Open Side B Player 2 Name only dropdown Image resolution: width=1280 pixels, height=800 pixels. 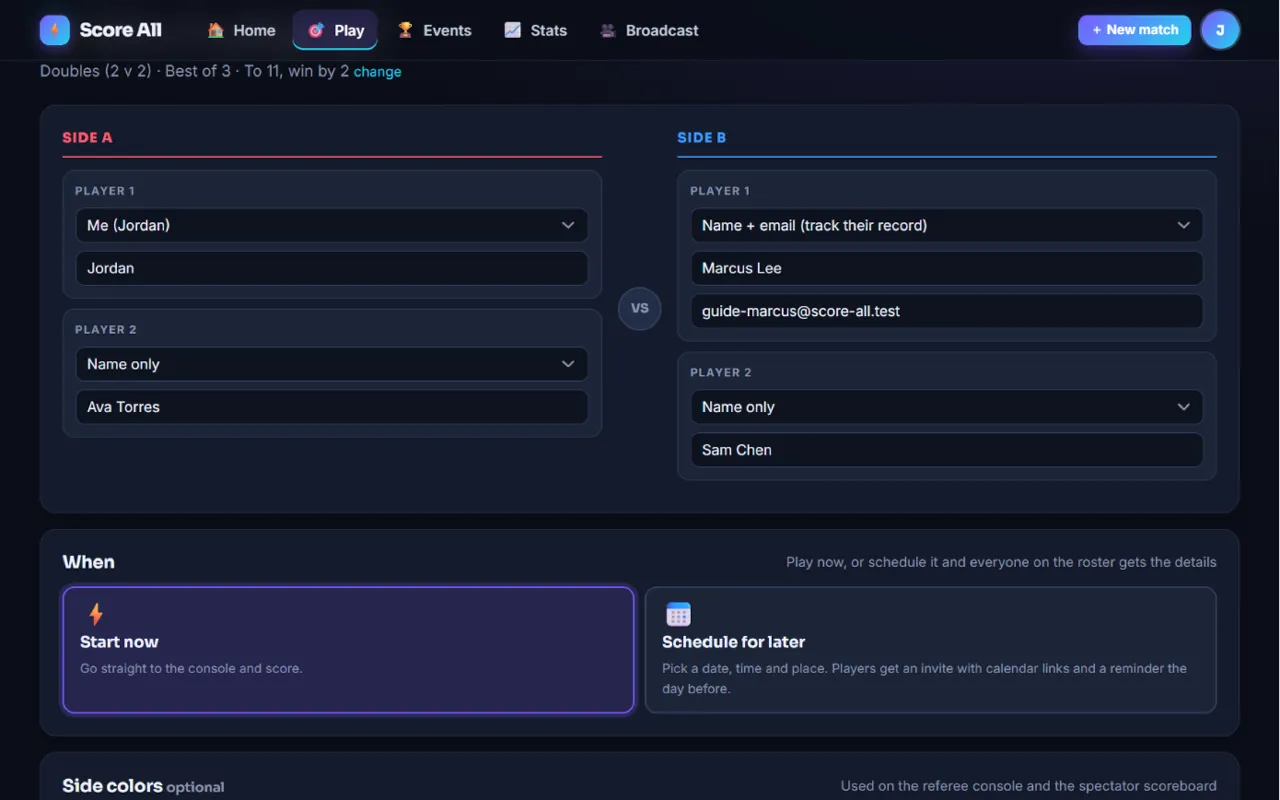click(x=946, y=407)
